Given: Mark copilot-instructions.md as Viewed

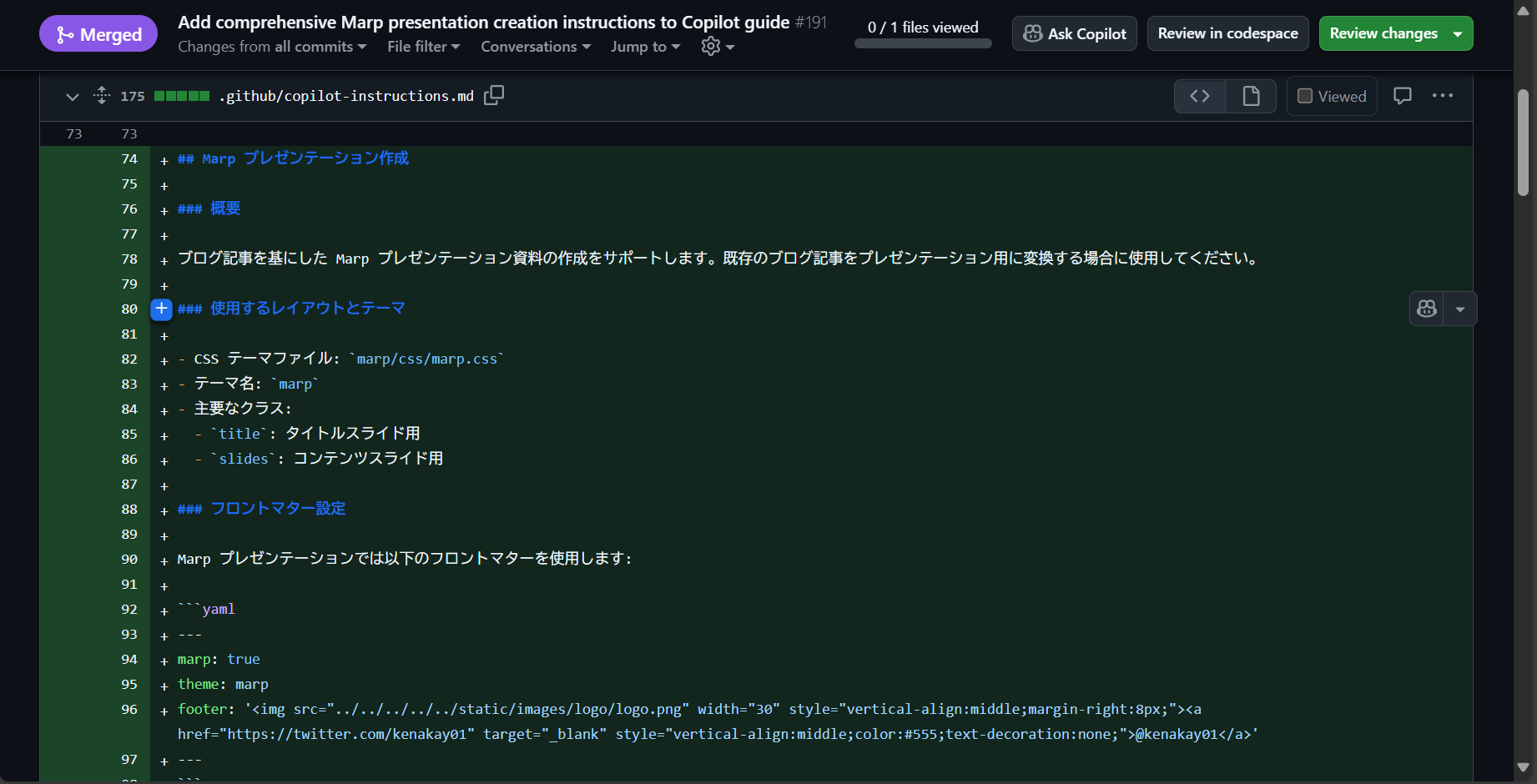Looking at the screenshot, I should [x=1331, y=96].
